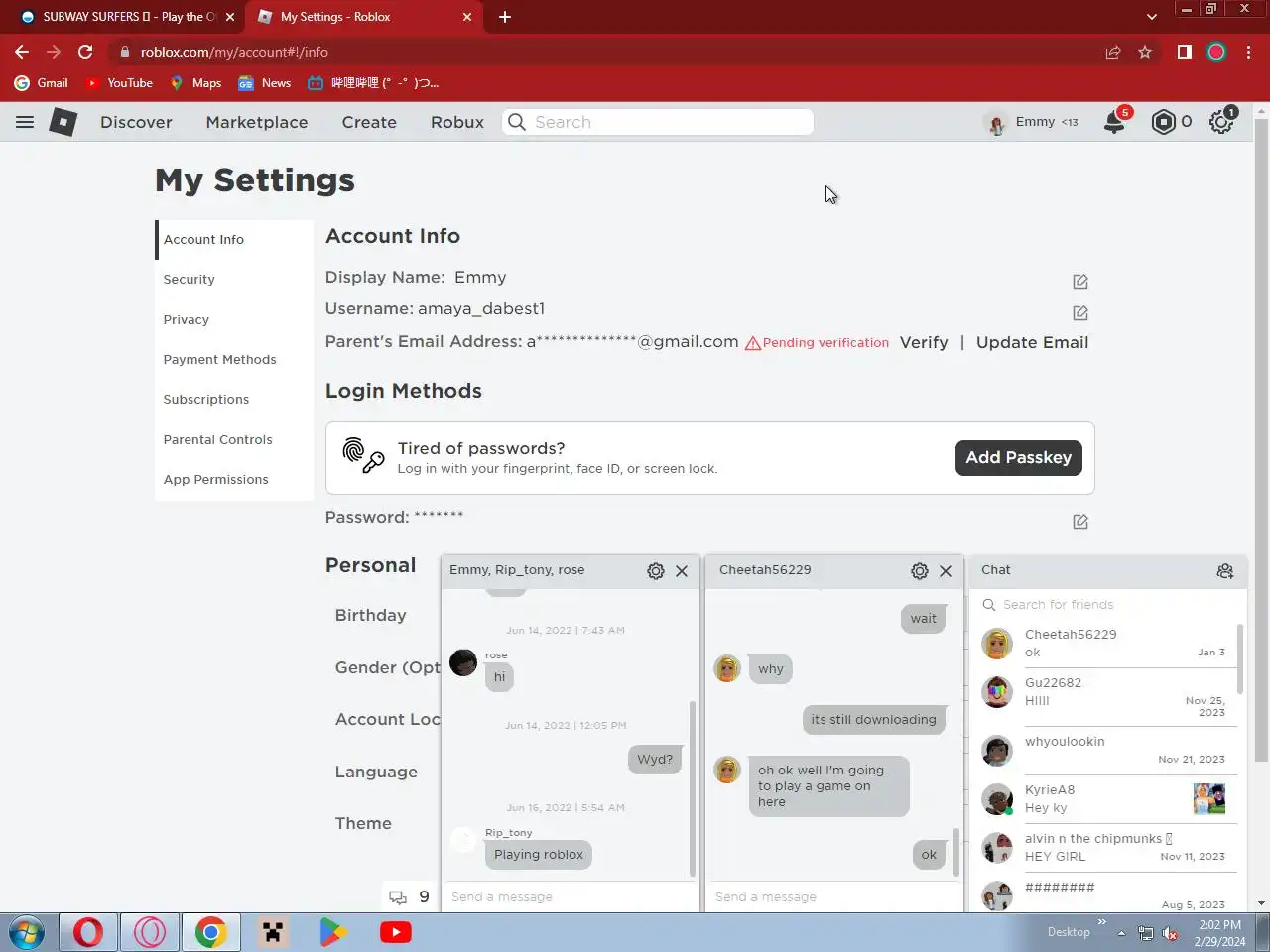Screen dimensions: 1270x952
Task: Open a new browser tab
Action: pos(505,17)
